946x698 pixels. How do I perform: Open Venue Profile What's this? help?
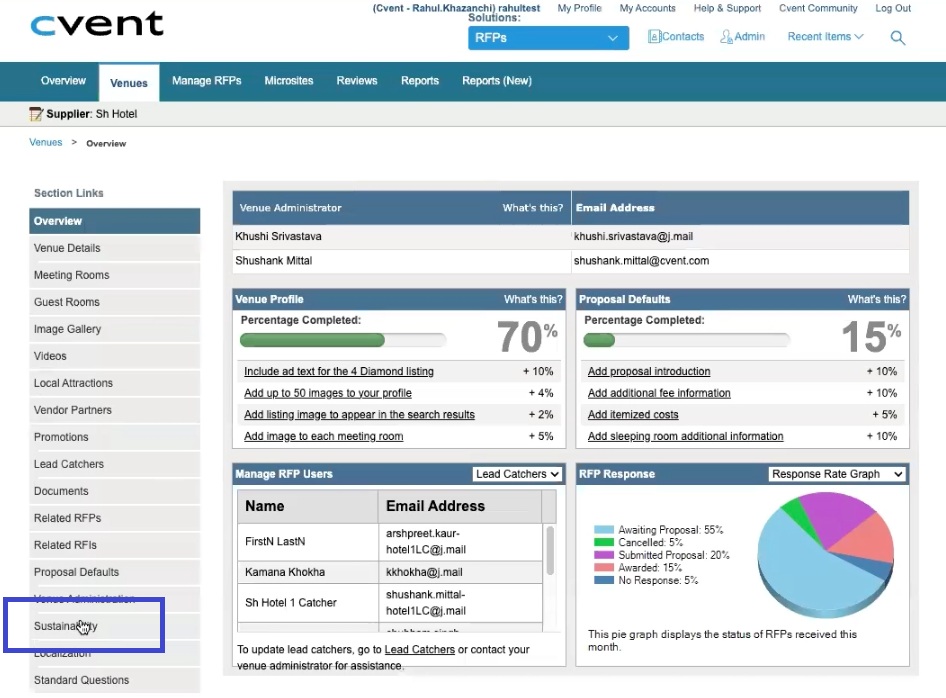(533, 299)
